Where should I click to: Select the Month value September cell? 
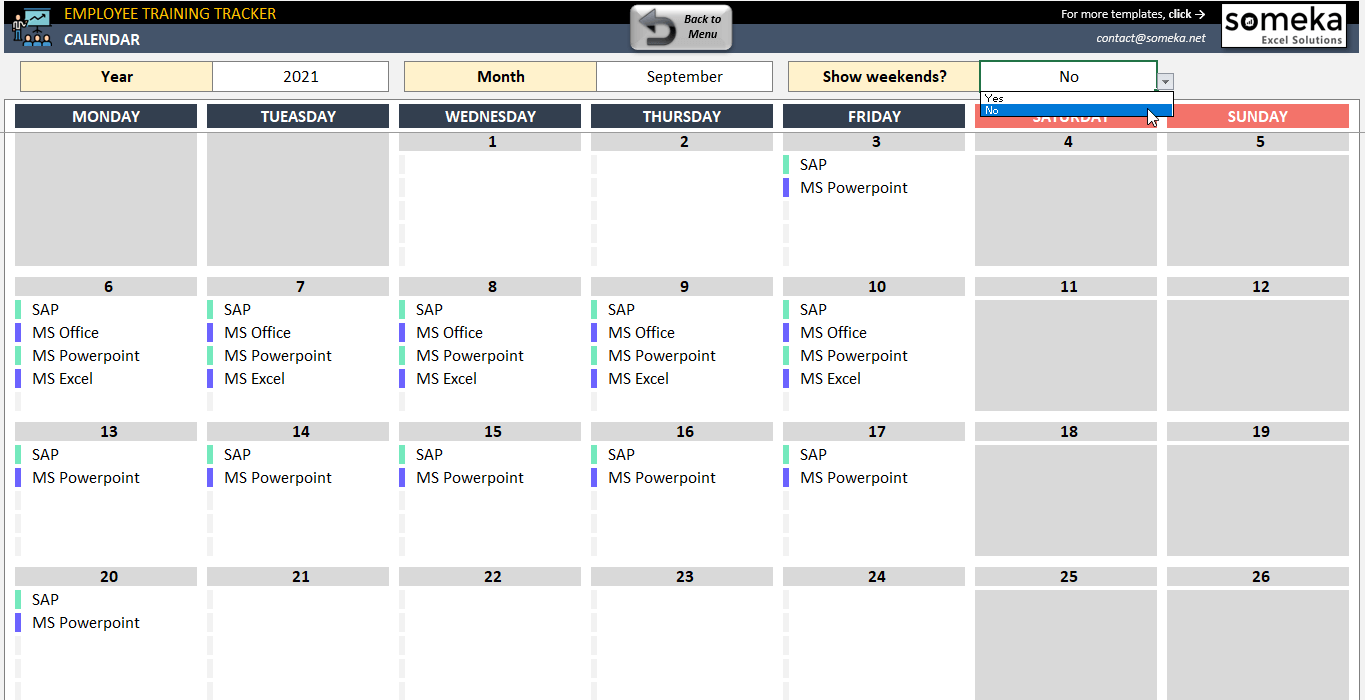685,77
